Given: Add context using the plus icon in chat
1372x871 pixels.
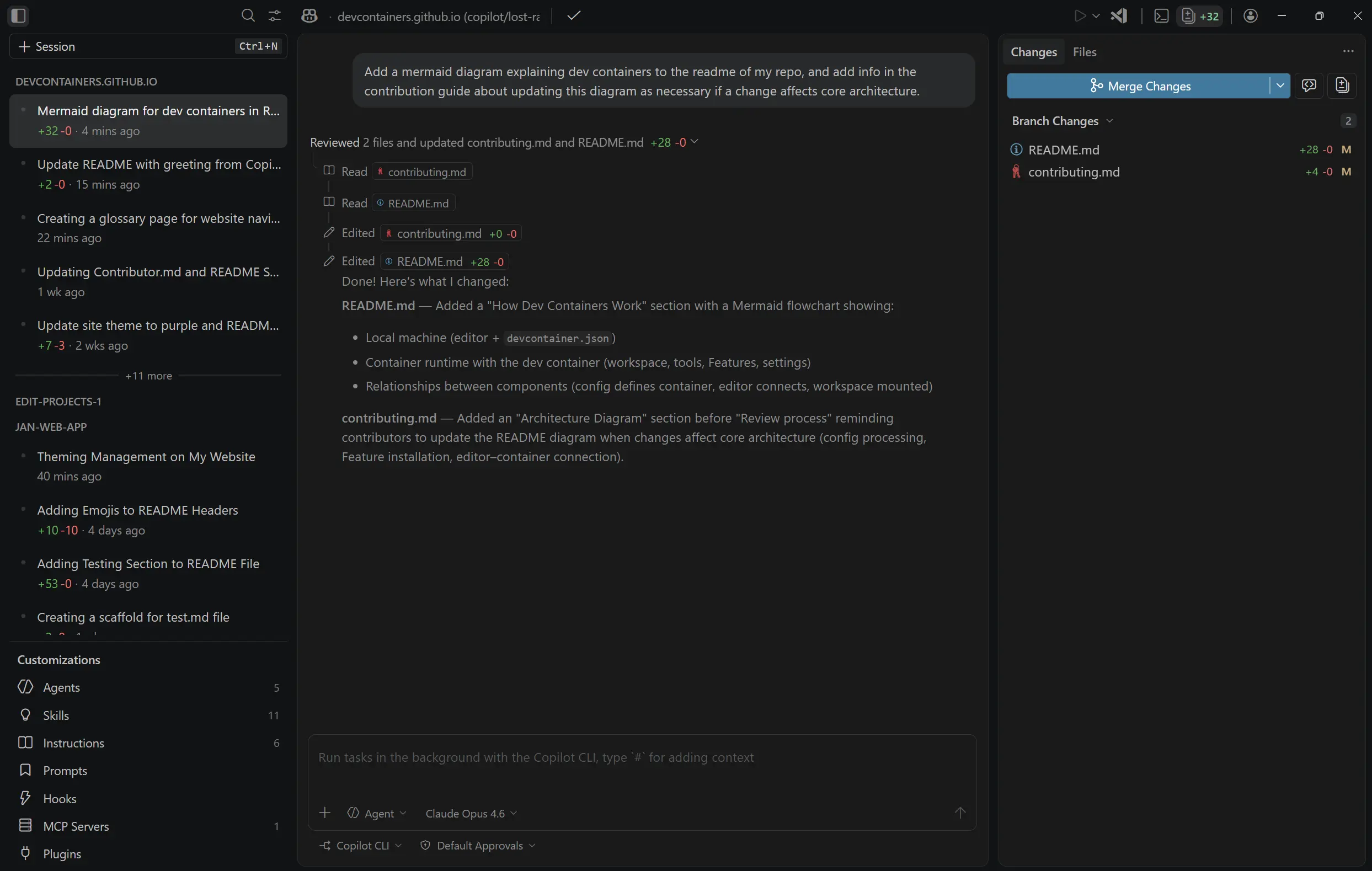Looking at the screenshot, I should [325, 813].
